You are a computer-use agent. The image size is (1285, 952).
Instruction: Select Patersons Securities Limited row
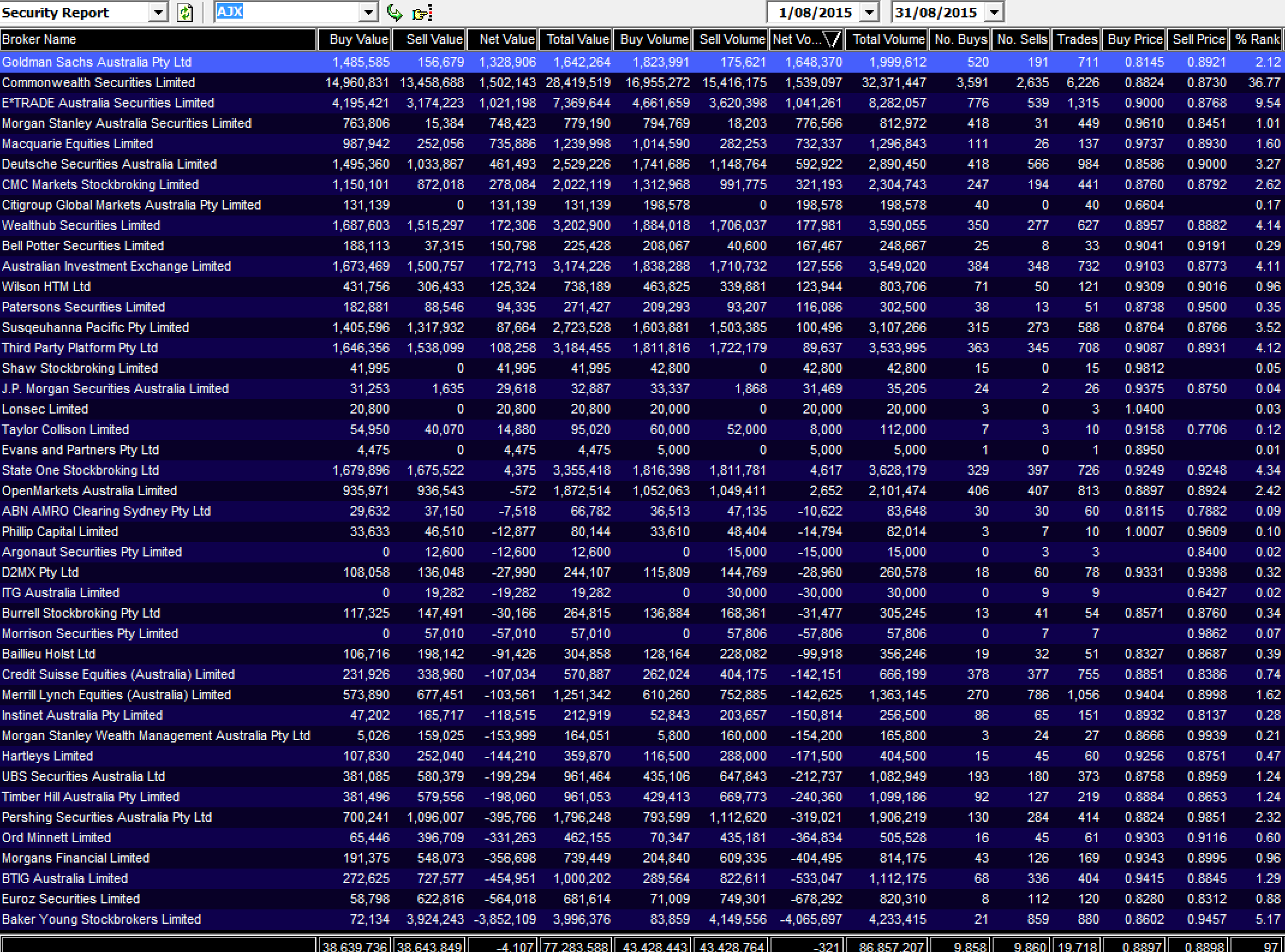[641, 307]
